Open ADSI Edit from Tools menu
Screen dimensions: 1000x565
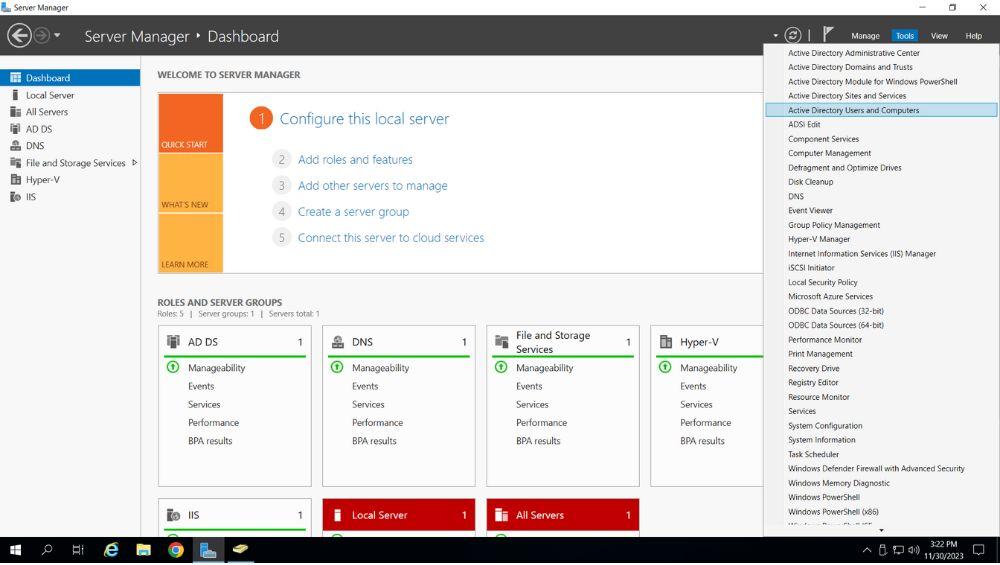[x=804, y=124]
